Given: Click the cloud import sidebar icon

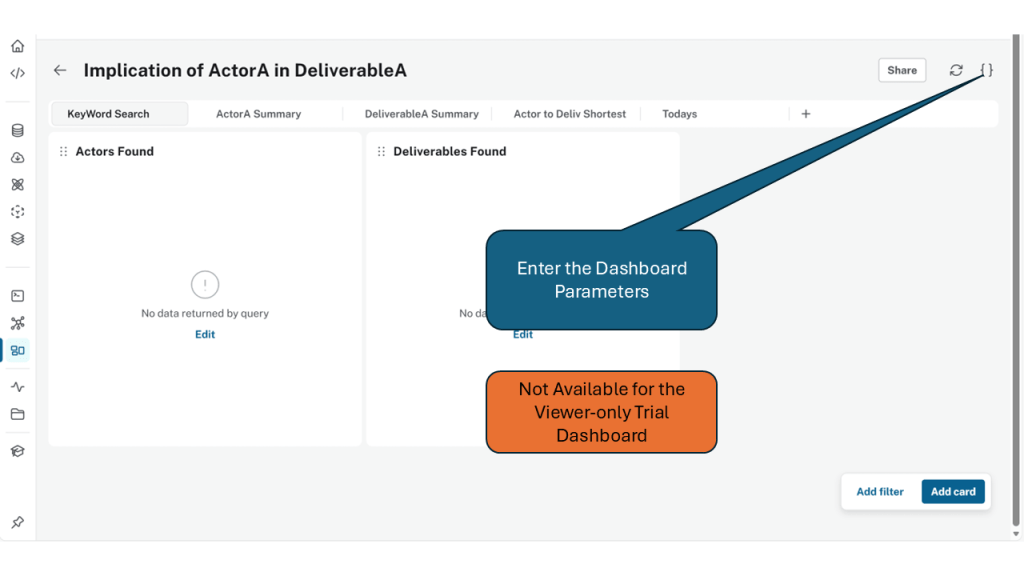Looking at the screenshot, I should tap(17, 158).
